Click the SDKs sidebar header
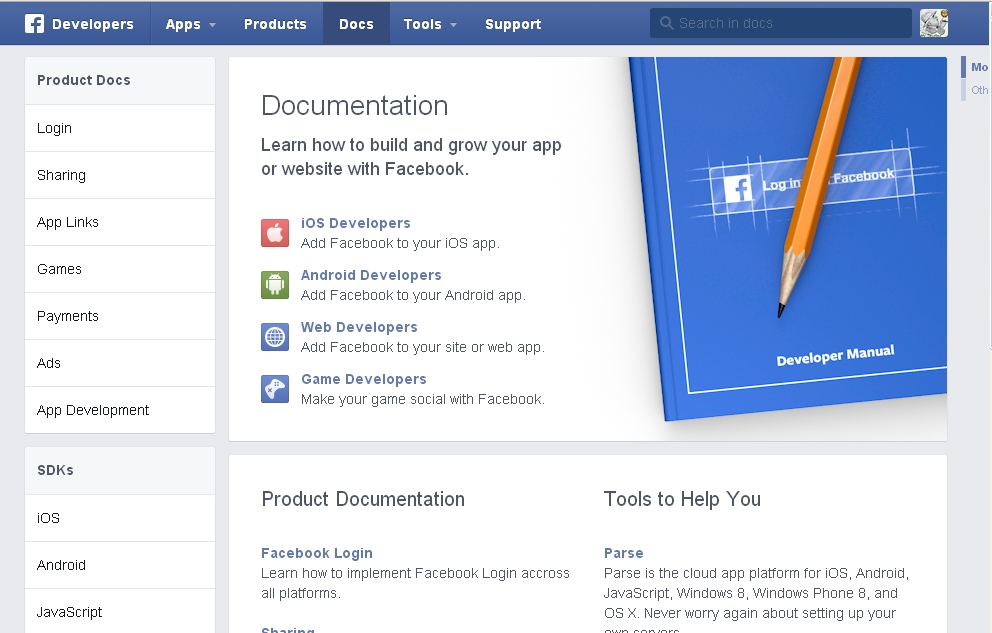The width and height of the screenshot is (992, 633). tap(120, 470)
